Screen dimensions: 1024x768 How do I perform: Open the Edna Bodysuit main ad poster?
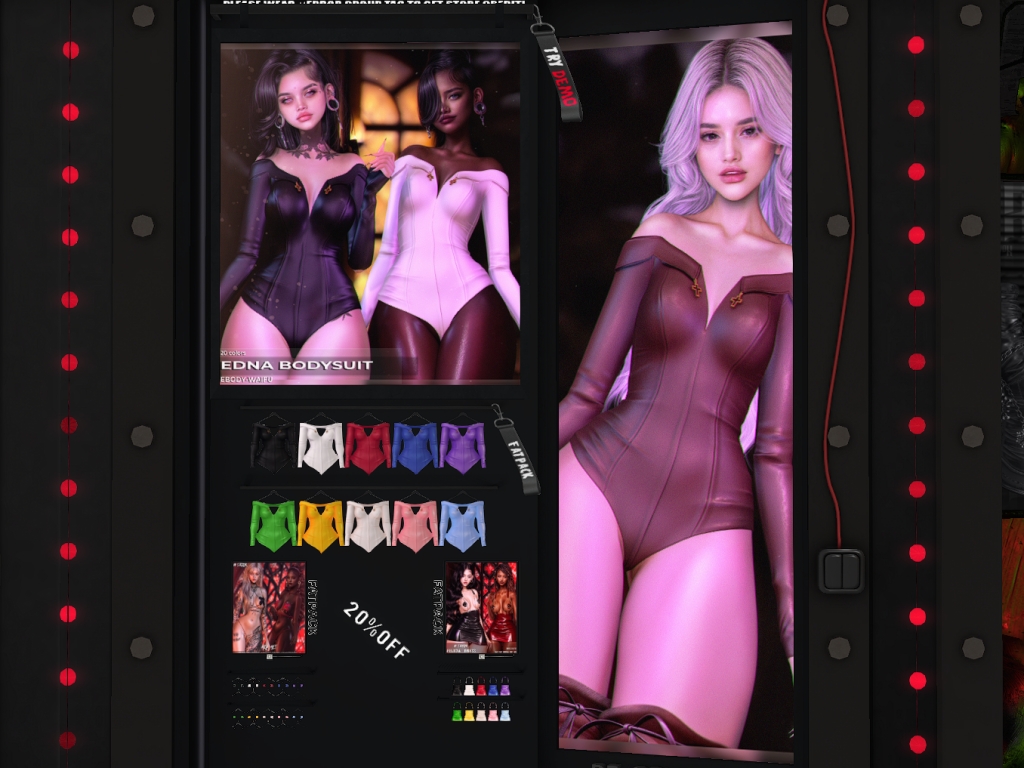tap(369, 213)
